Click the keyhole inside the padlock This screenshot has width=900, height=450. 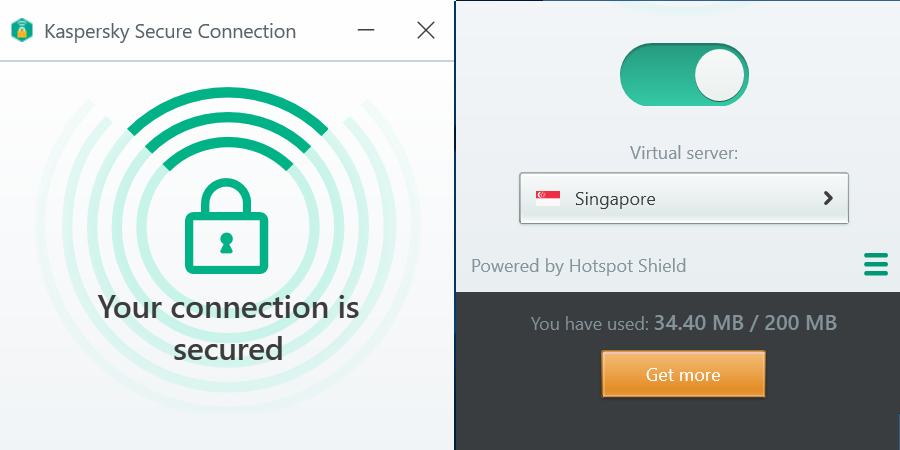tap(226, 242)
